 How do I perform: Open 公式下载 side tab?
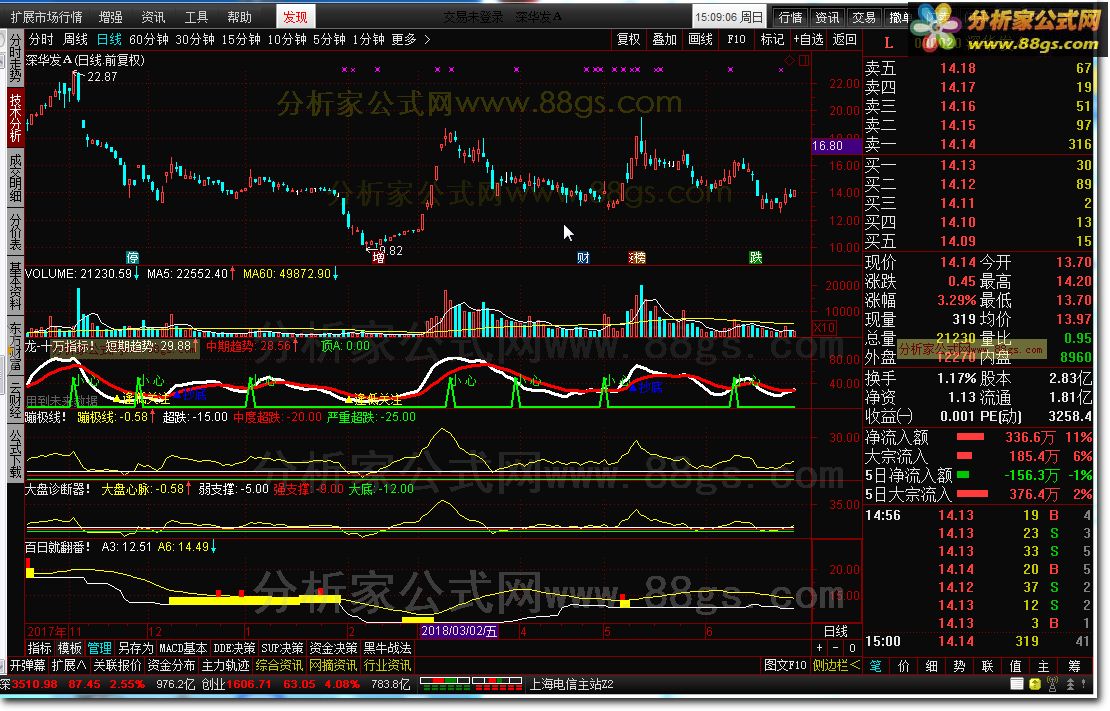pyautogui.click(x=15, y=453)
